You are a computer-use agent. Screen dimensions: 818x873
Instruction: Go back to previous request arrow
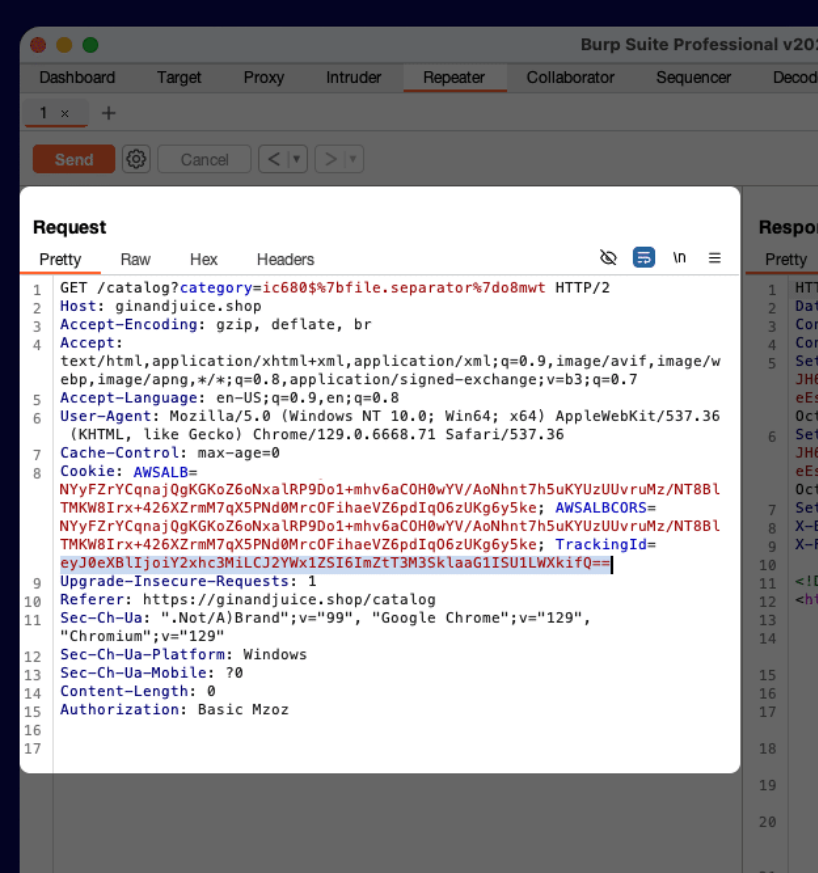[x=273, y=160]
